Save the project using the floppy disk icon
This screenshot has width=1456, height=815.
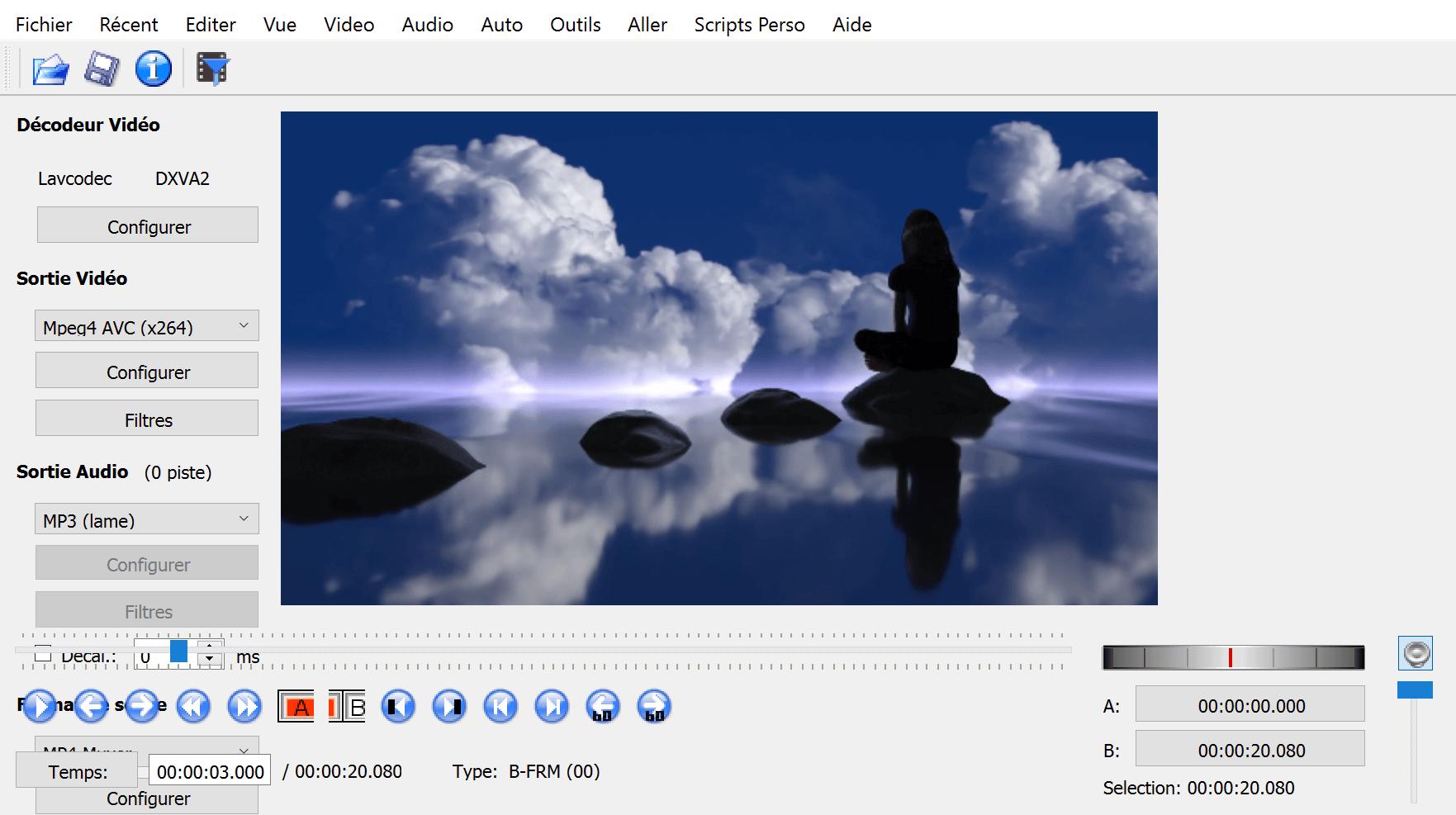[x=101, y=69]
